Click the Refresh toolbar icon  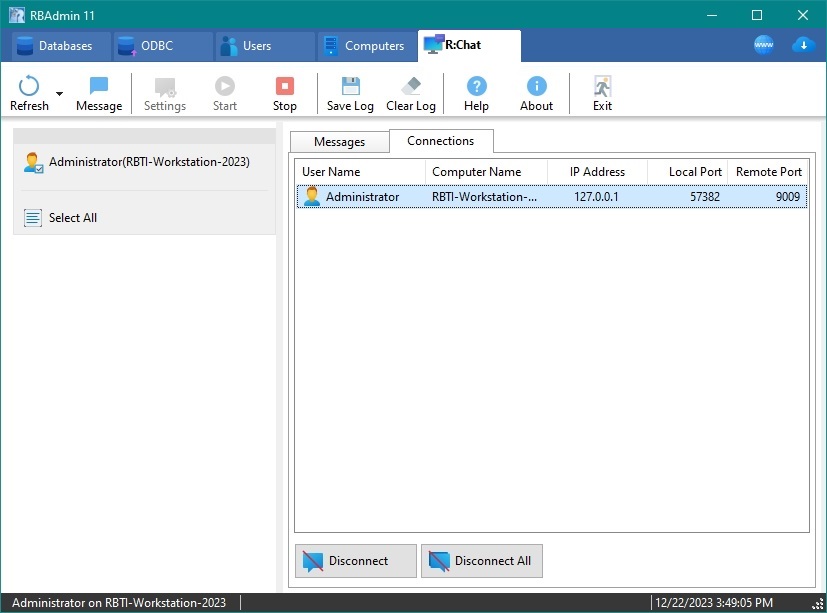(x=29, y=86)
